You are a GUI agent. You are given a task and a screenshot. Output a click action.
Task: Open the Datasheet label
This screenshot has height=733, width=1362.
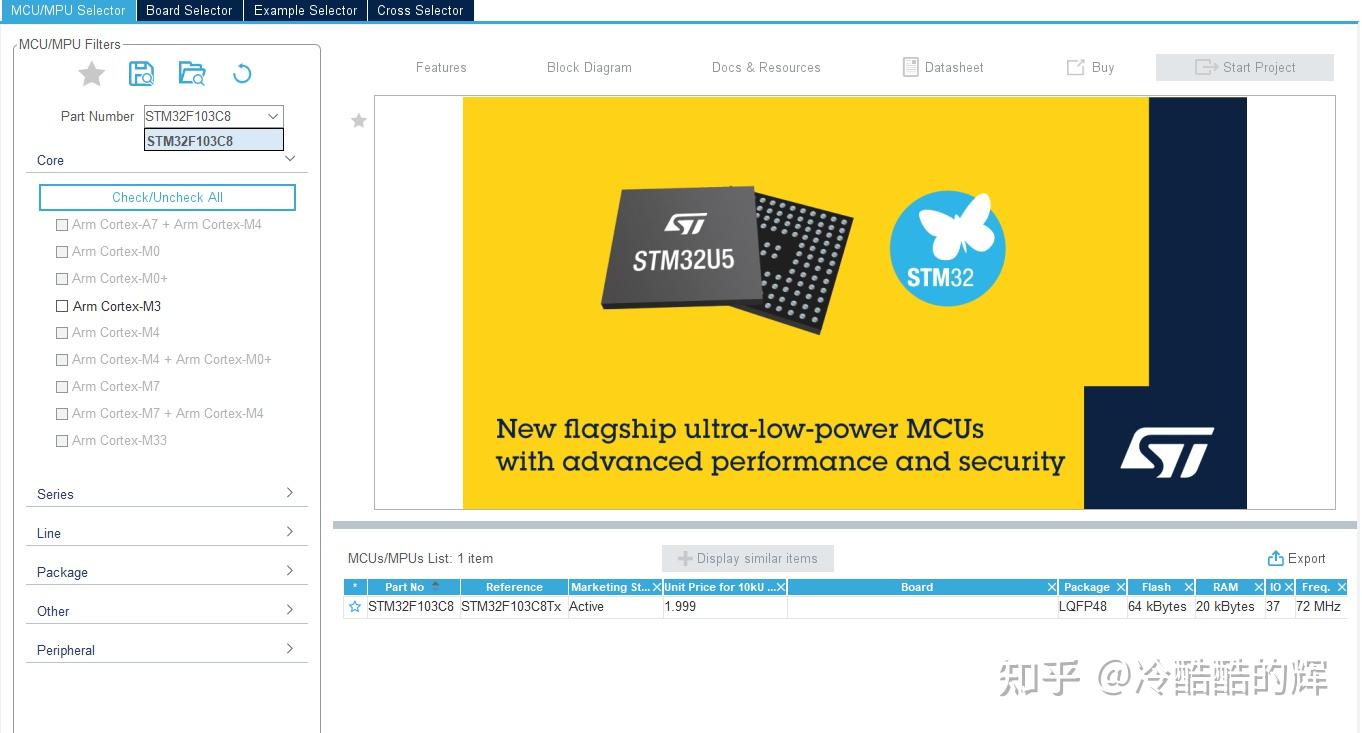(954, 67)
